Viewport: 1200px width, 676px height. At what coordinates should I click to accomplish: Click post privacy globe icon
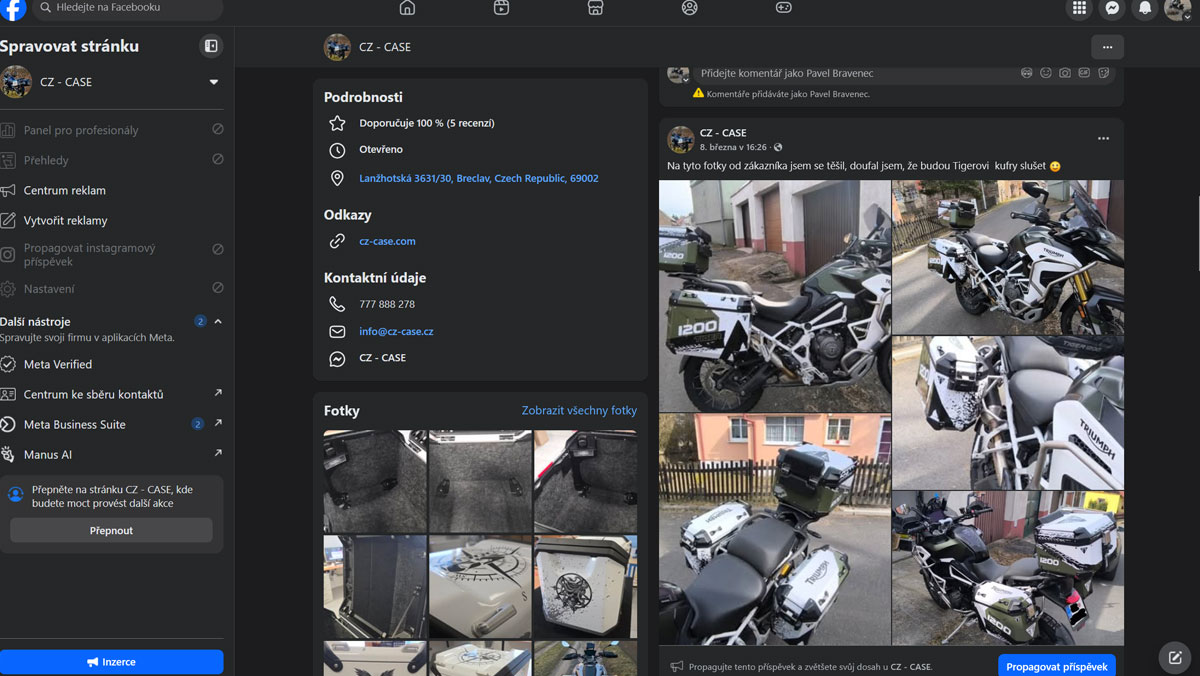pos(778,147)
